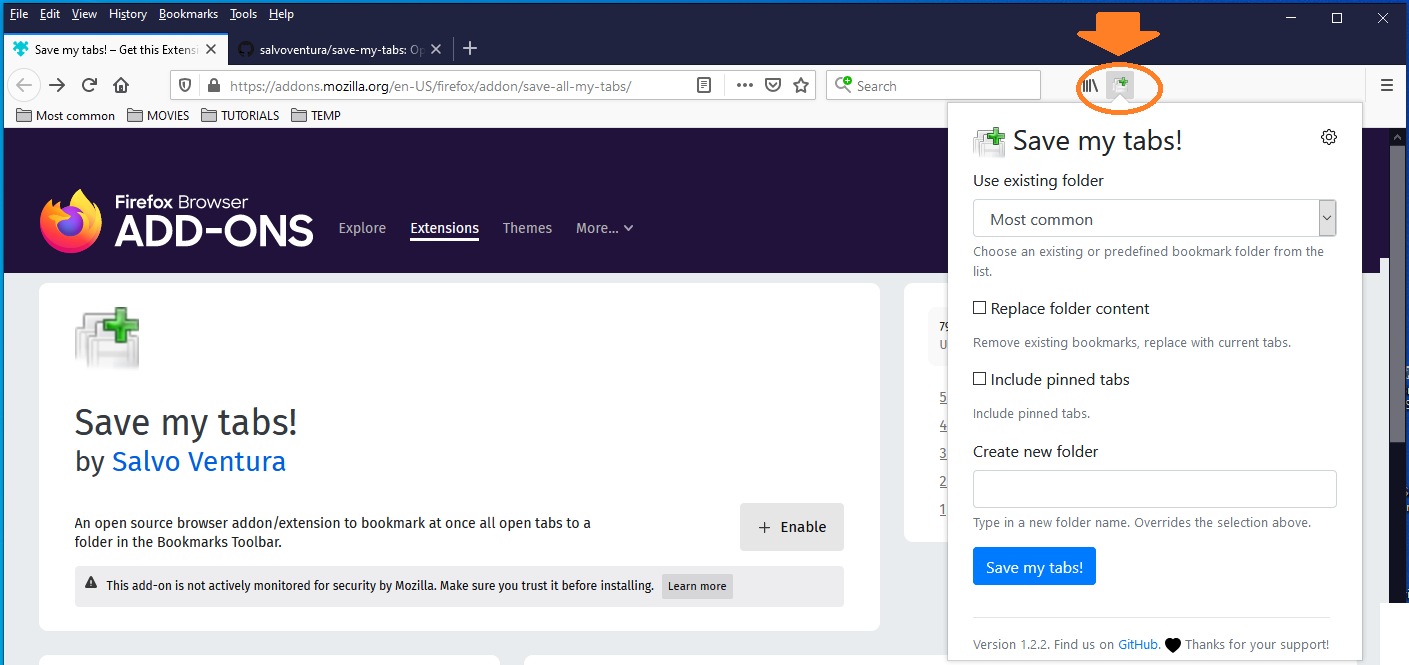
Task: Click the Save to Pocket icon
Action: tap(773, 85)
